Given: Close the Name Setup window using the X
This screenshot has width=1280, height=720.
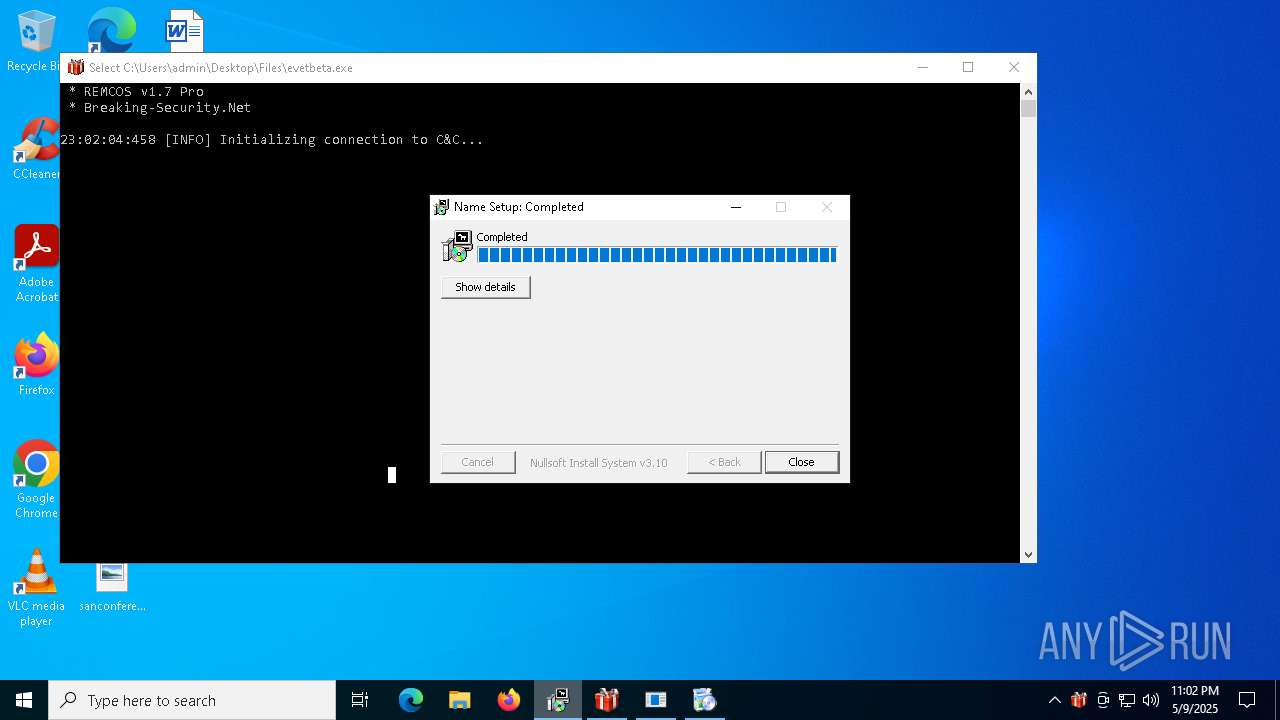Looking at the screenshot, I should click(826, 207).
